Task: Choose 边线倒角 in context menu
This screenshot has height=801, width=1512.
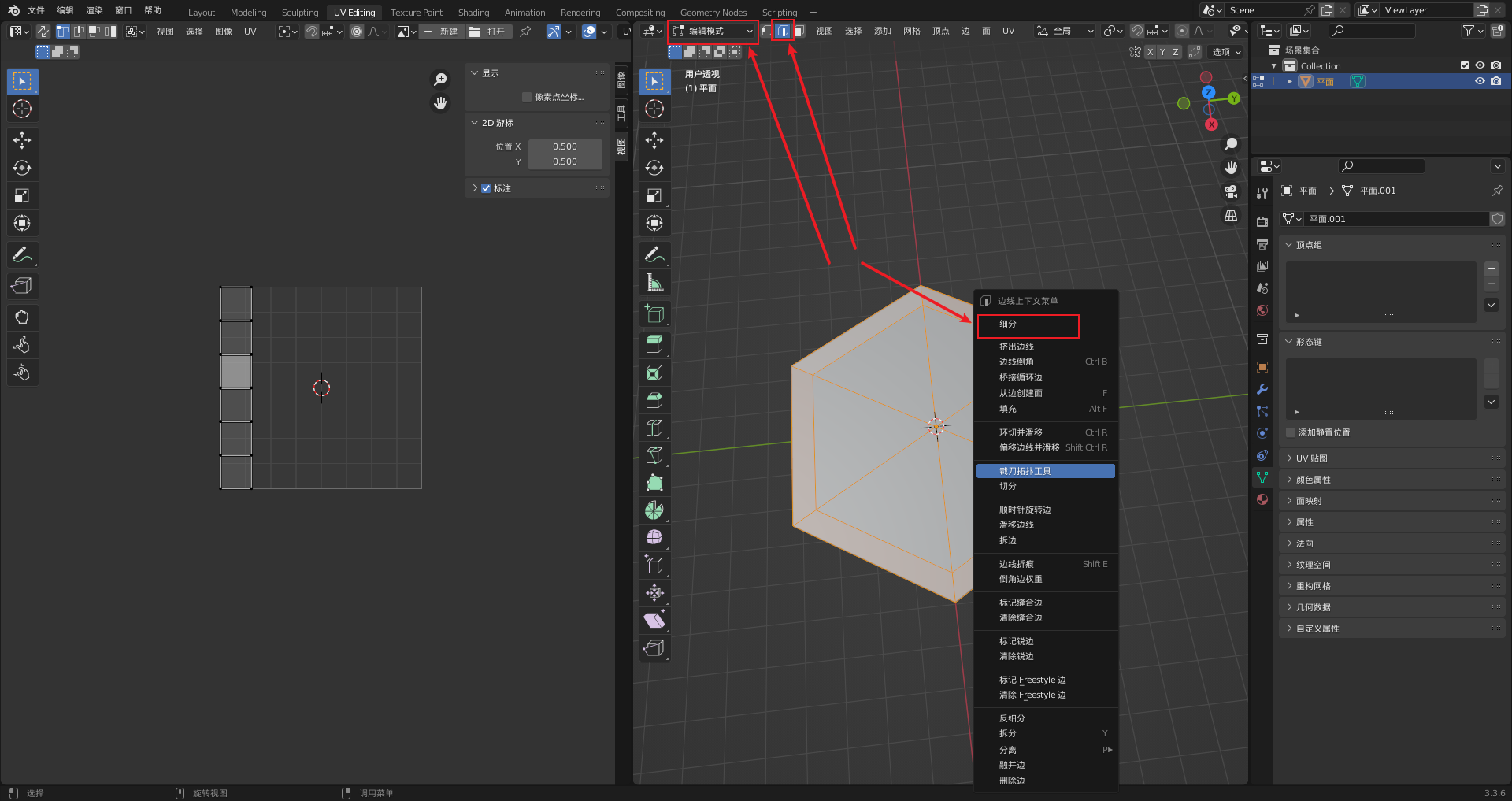Action: (x=1046, y=362)
